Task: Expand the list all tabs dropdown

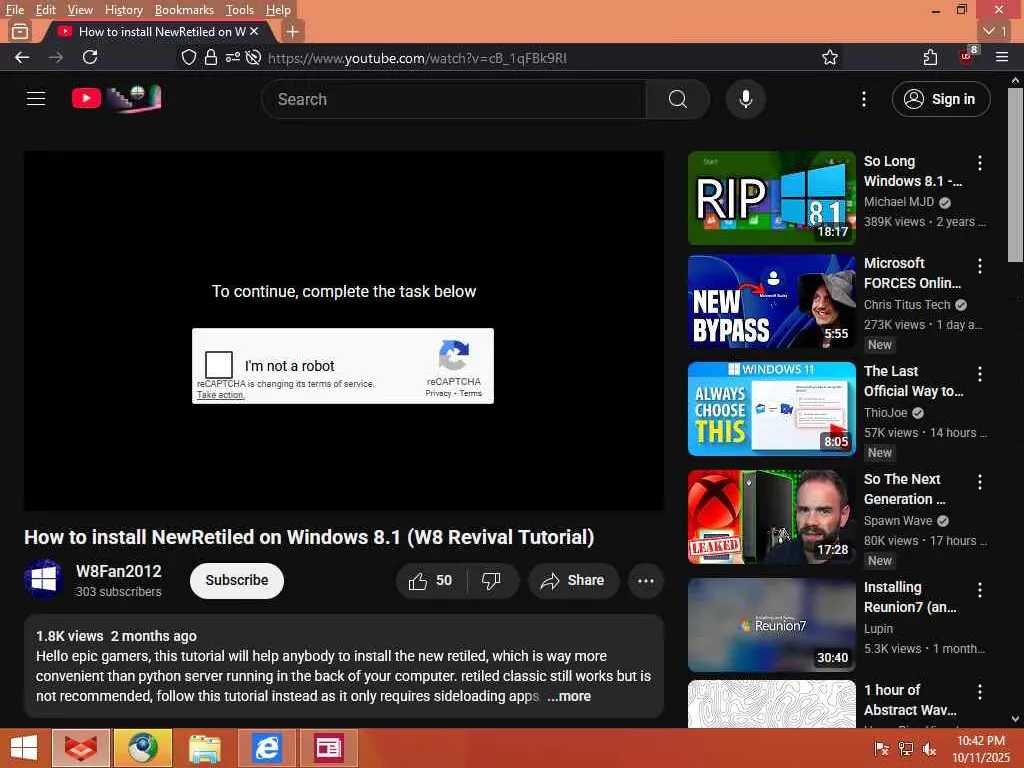Action: [995, 31]
